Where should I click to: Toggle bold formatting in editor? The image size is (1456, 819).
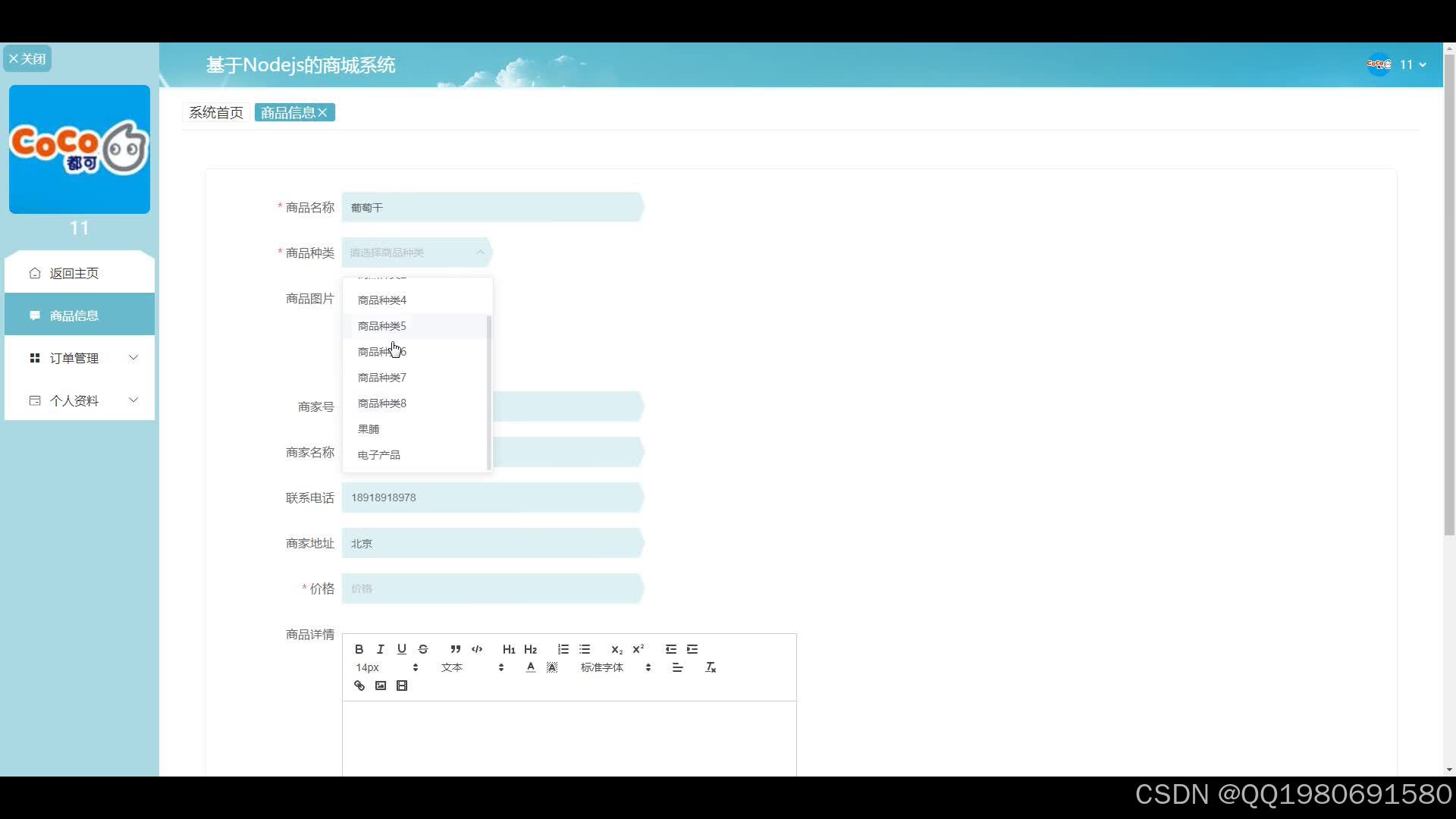(359, 649)
